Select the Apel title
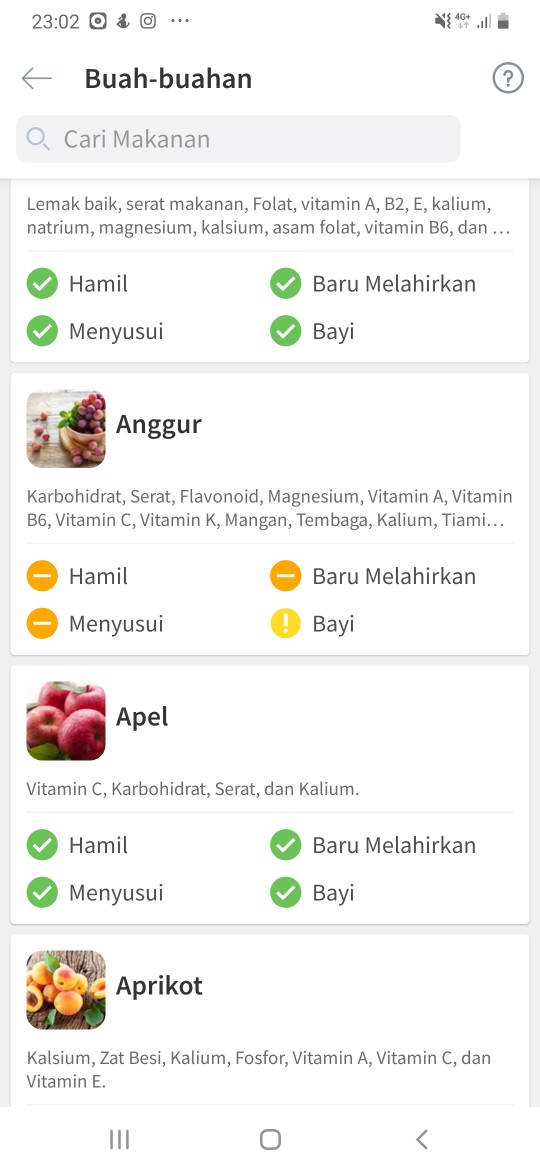This screenshot has width=540, height=1170. (x=142, y=717)
